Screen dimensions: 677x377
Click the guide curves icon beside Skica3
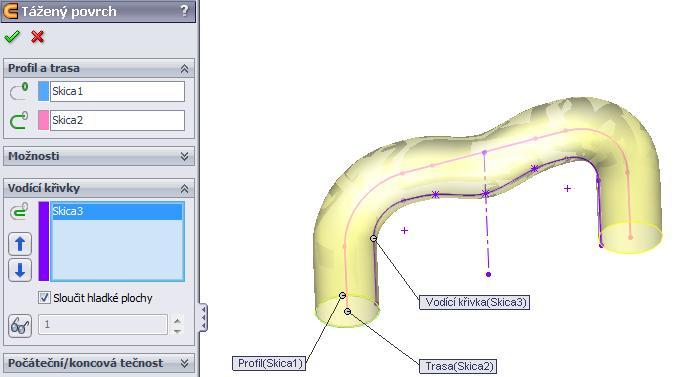pos(19,212)
